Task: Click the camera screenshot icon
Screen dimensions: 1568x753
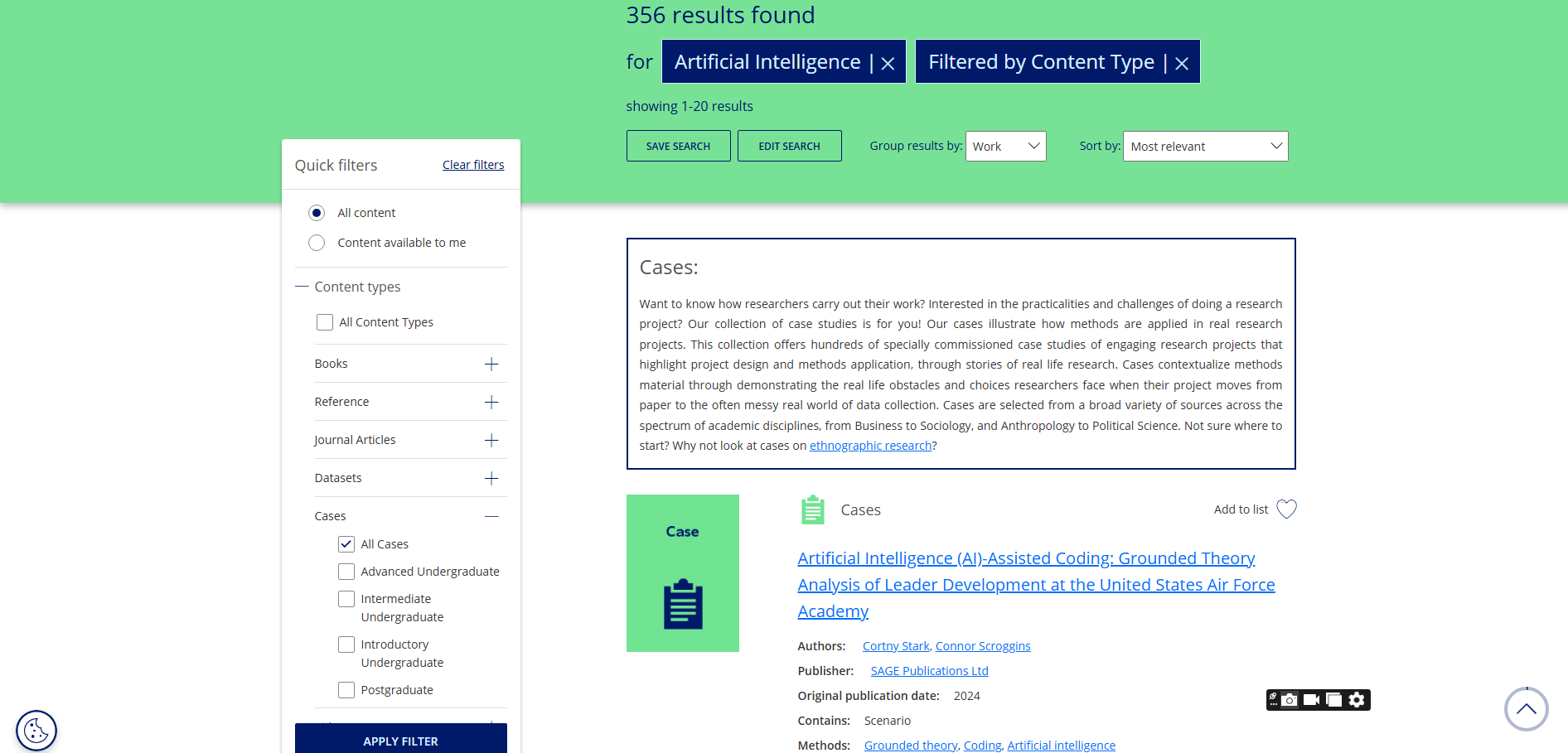Action: click(1290, 700)
